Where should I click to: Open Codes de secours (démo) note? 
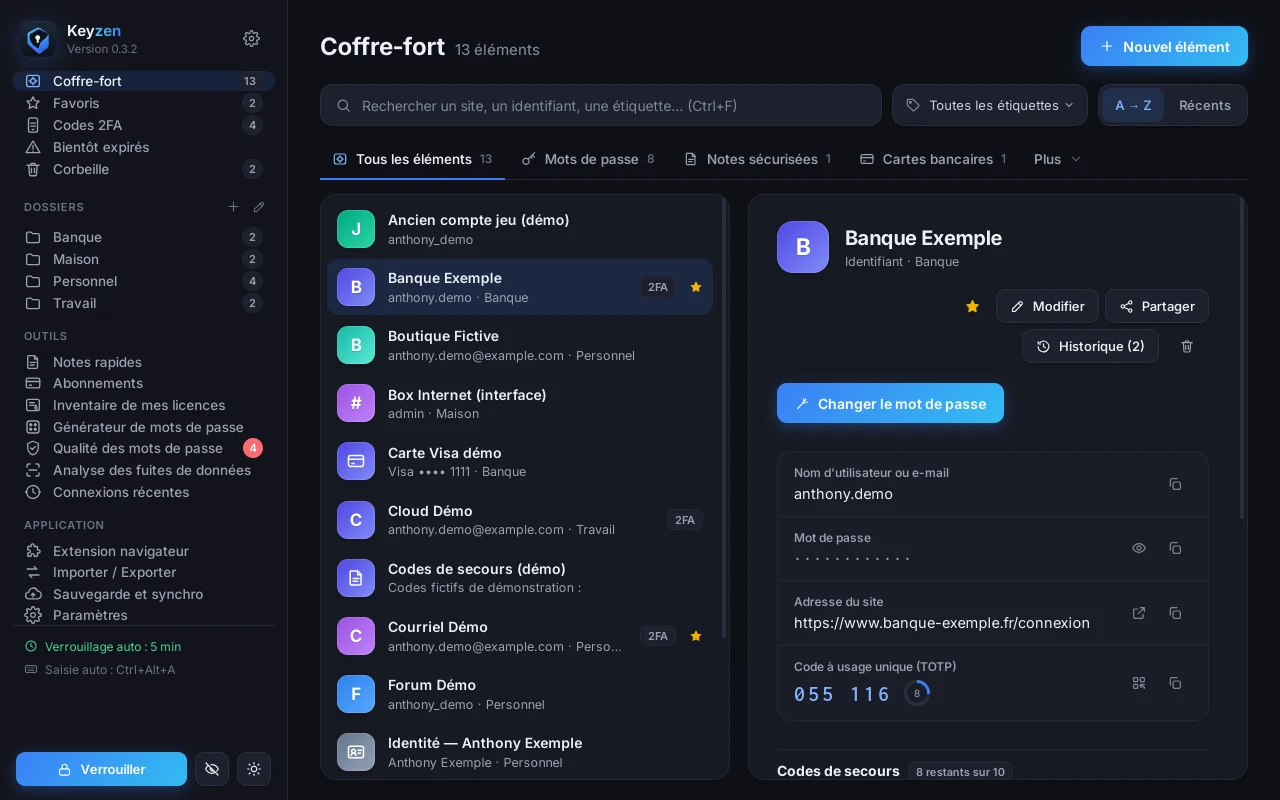click(520, 578)
